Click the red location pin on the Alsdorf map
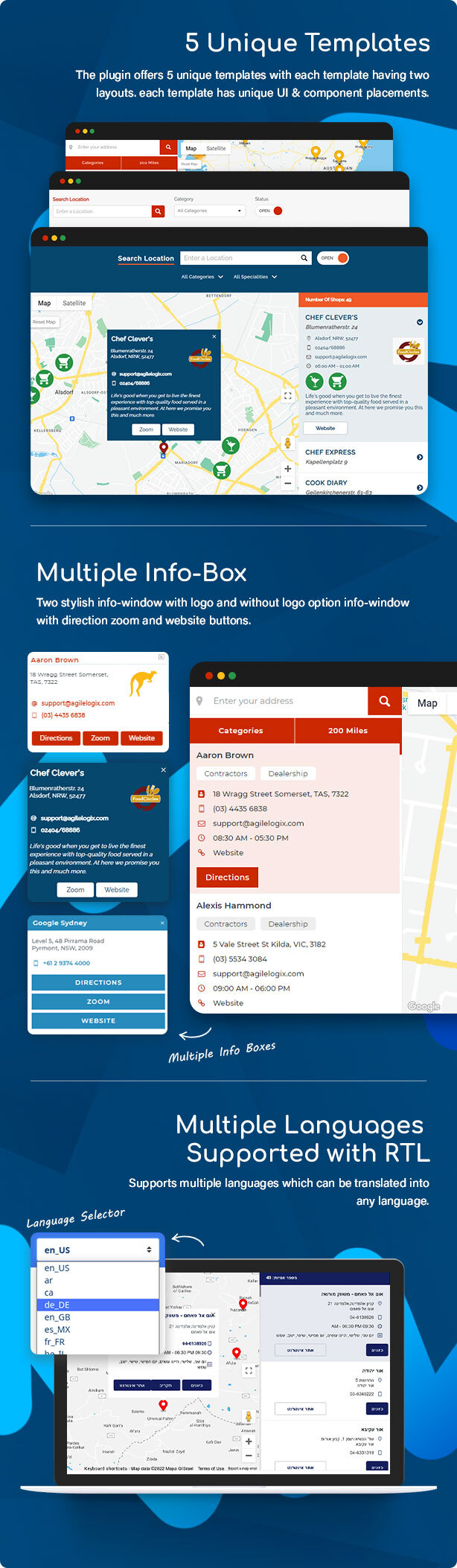Screen dimensions: 457x1568 click(164, 447)
